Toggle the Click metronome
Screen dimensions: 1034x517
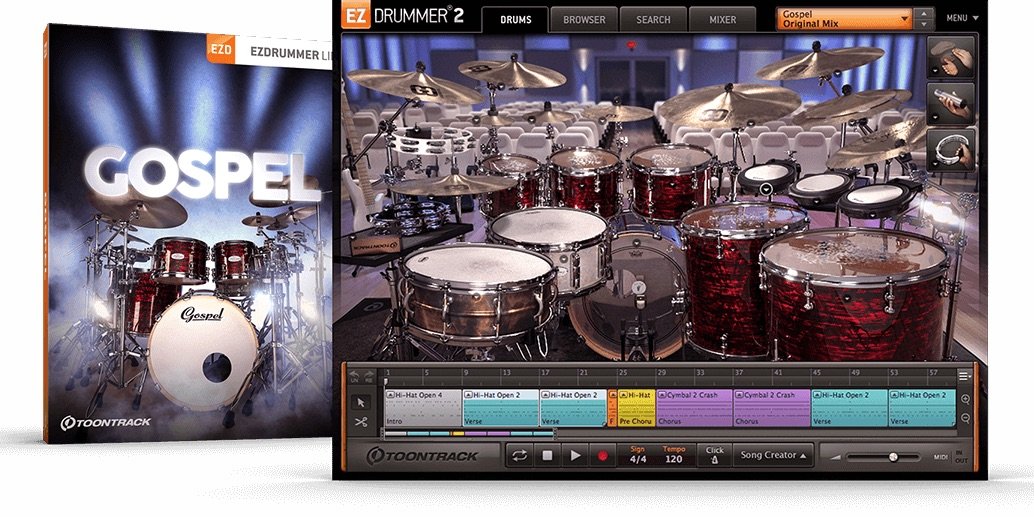[x=714, y=455]
